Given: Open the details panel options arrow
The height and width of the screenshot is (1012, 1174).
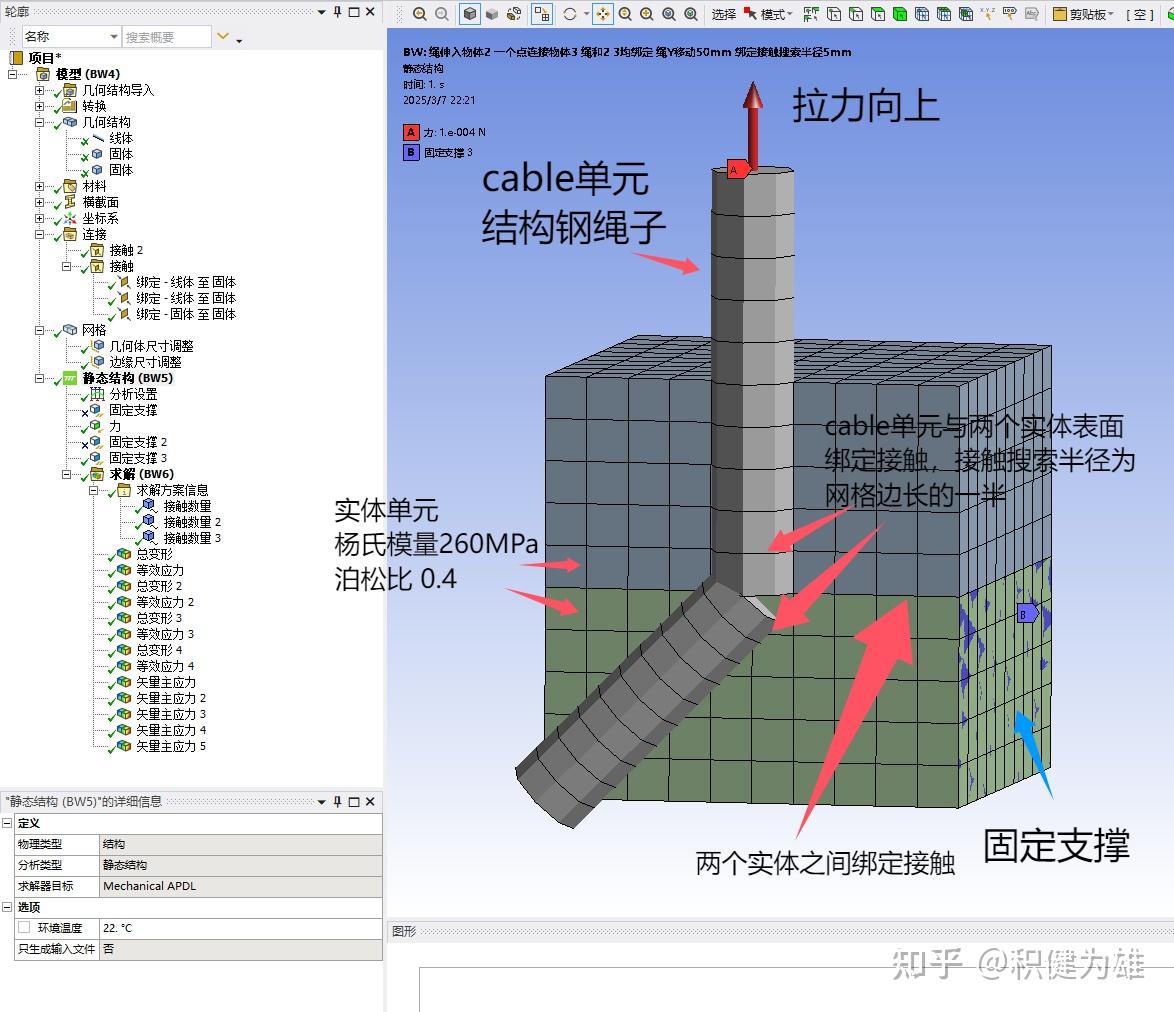Looking at the screenshot, I should pyautogui.click(x=322, y=802).
